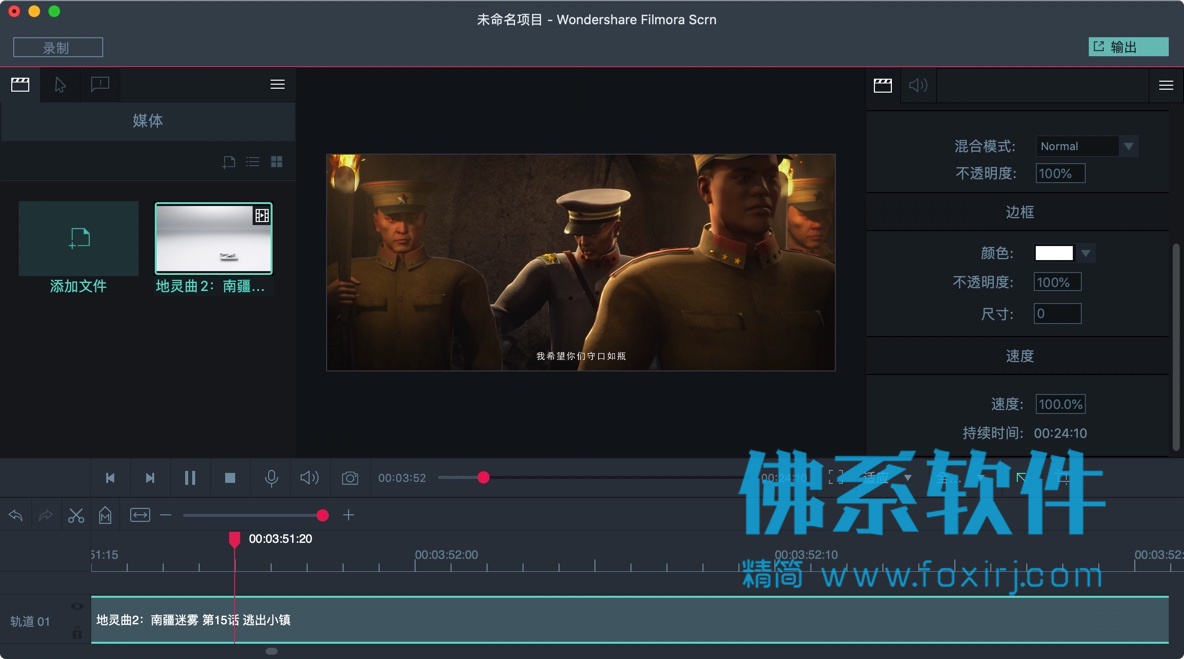Open the left panel hamburger menu

point(277,85)
